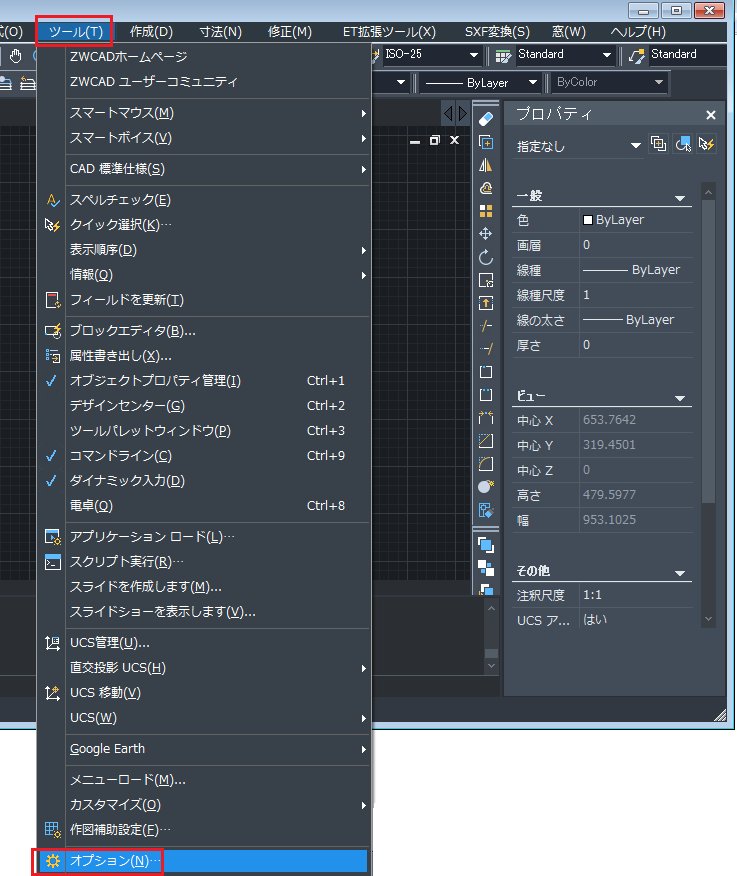Viewport: 737px width, 876px height.
Task: Select the Copy objects tool
Action: [x=486, y=142]
